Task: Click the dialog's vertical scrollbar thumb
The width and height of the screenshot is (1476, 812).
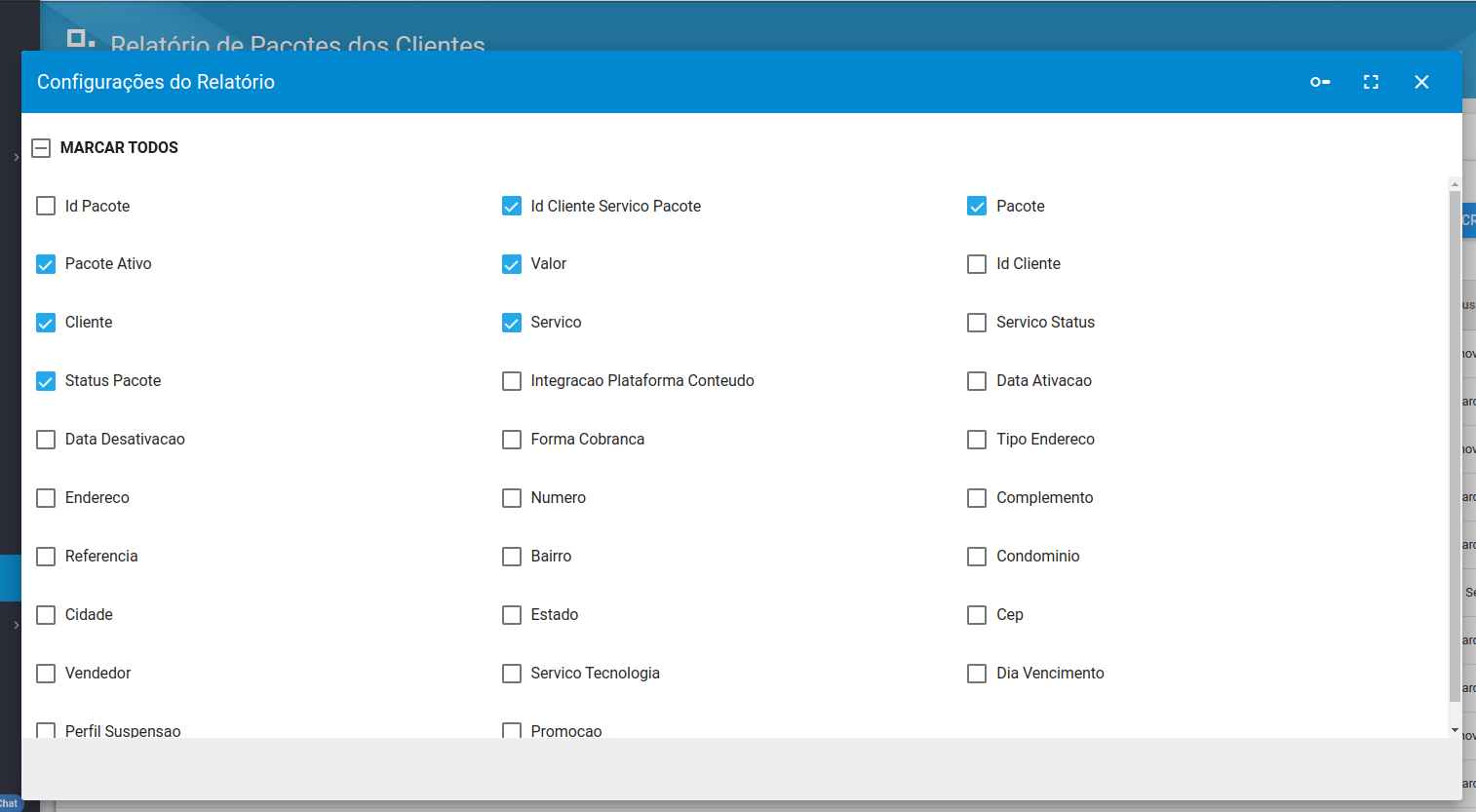Action: [x=1455, y=445]
